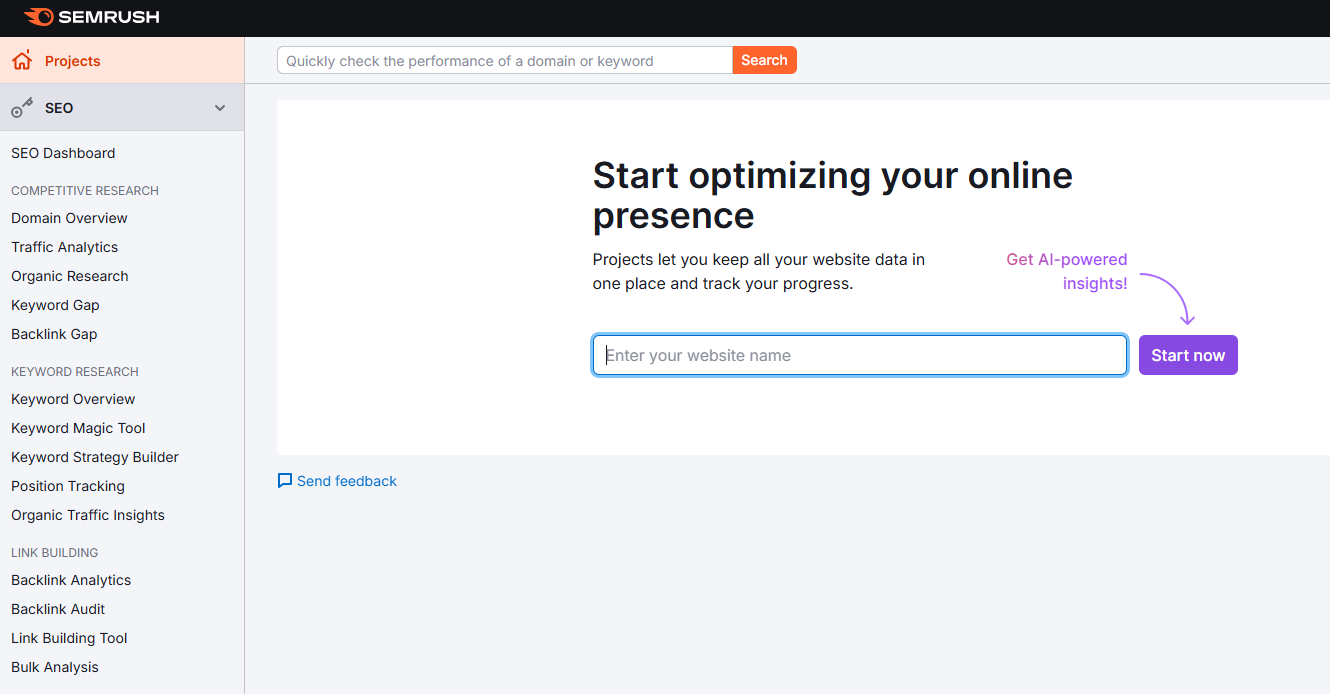Select the Projects home icon

coord(21,60)
